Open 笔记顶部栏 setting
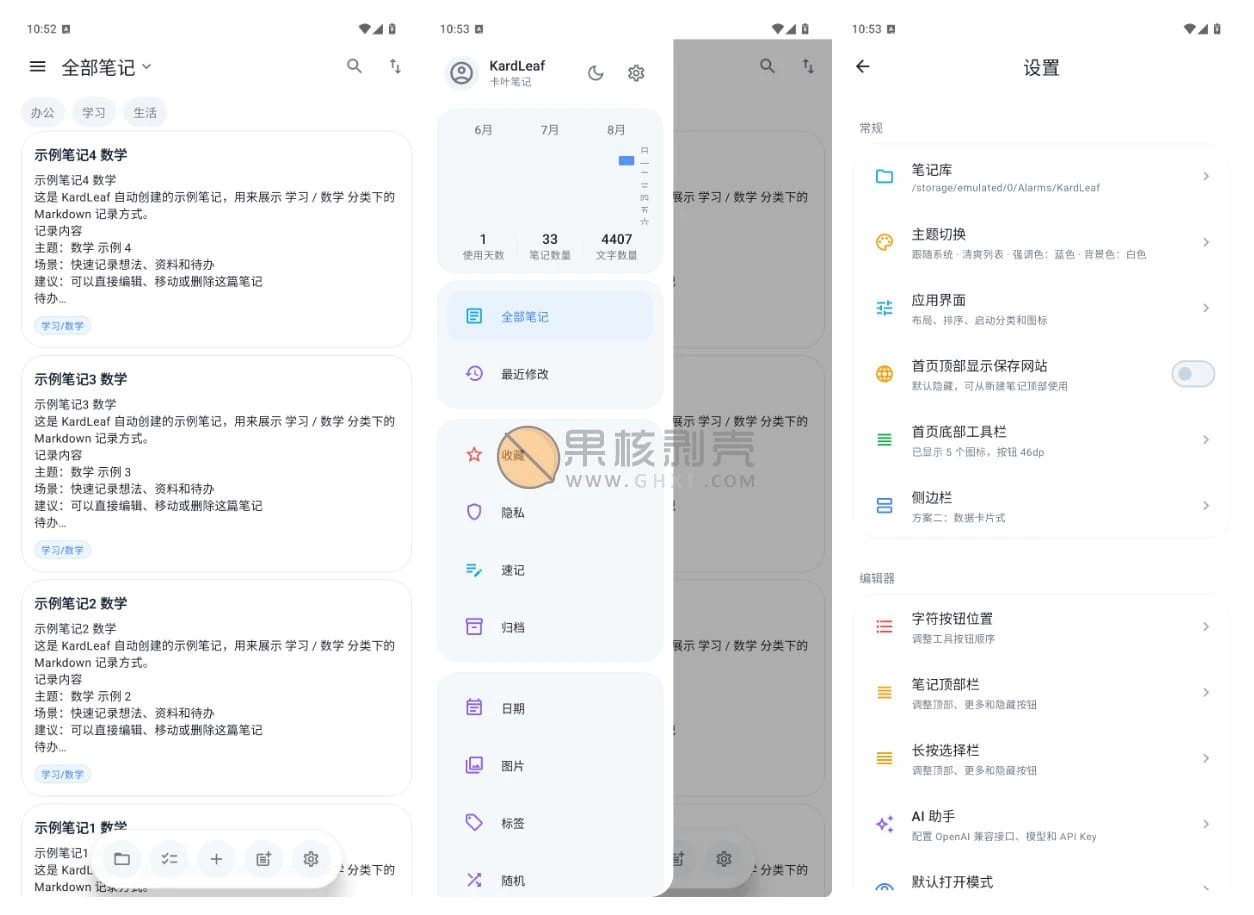Viewport: 1254px width, 915px height. (x=1042, y=693)
